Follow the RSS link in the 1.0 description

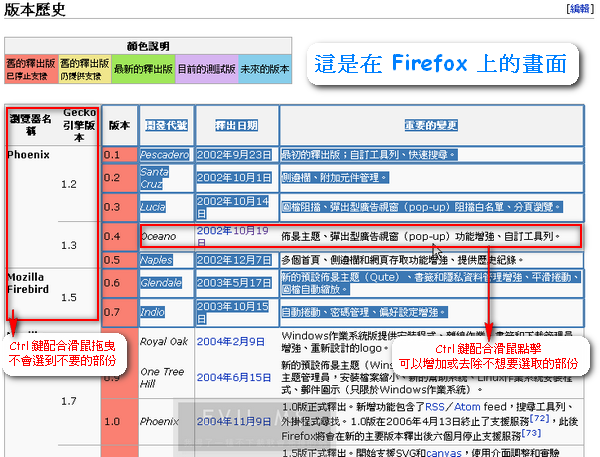(435, 406)
